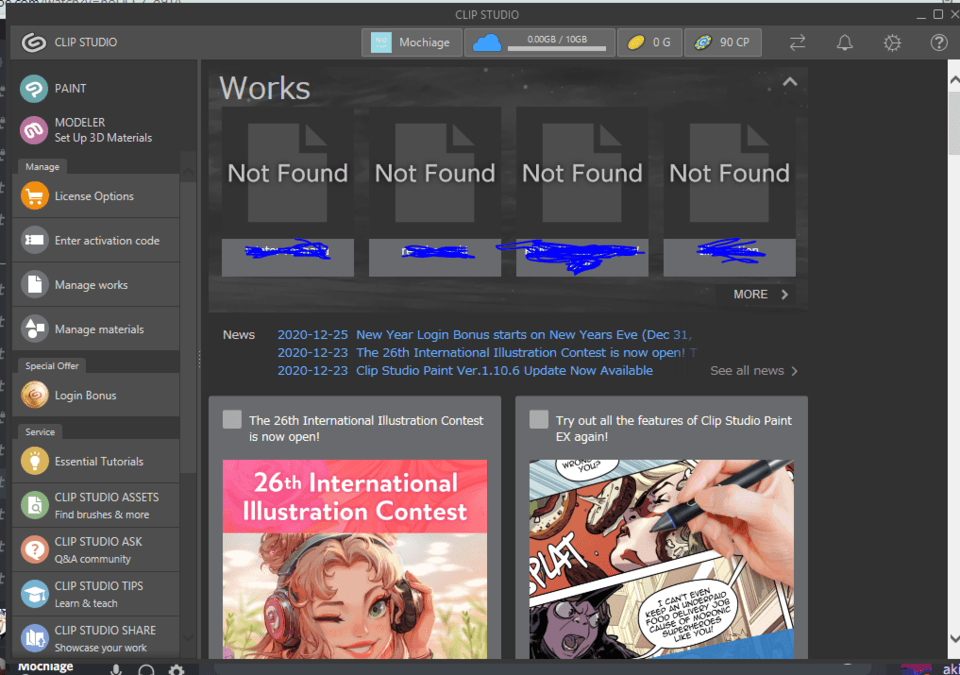
Task: Open the notifications bell icon
Action: (x=845, y=43)
